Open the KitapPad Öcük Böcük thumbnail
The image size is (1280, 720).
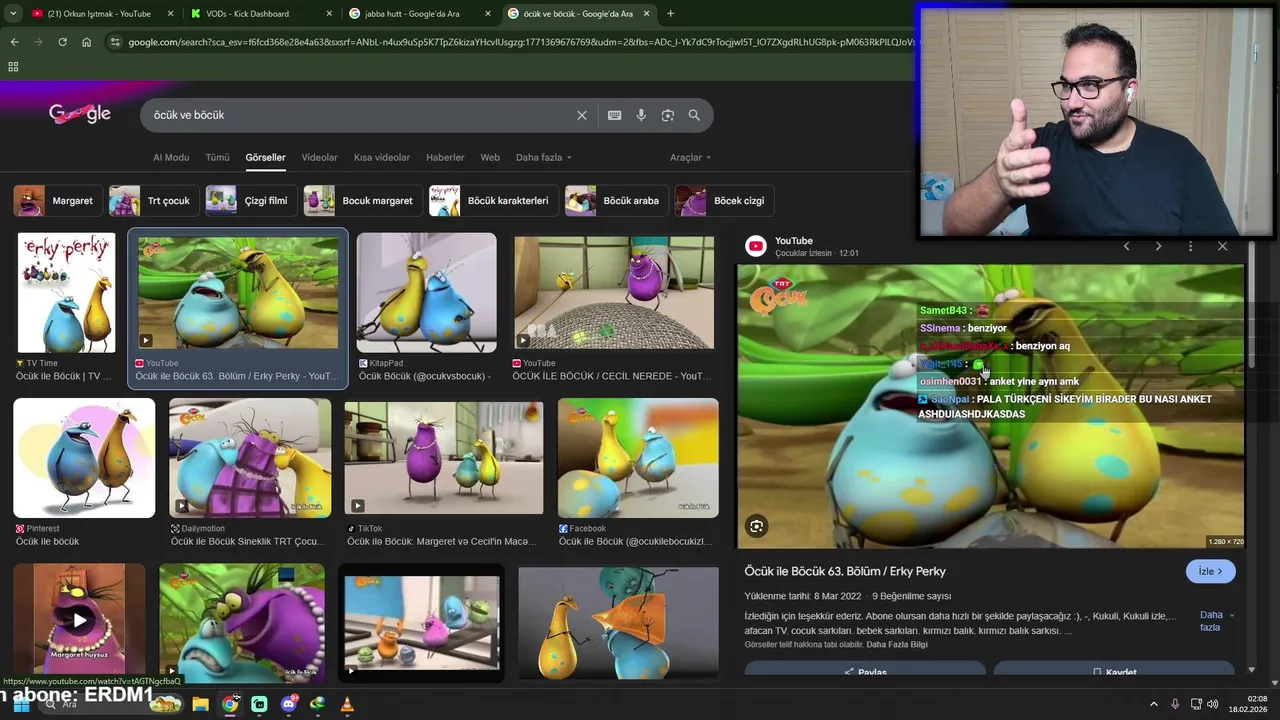coord(426,293)
